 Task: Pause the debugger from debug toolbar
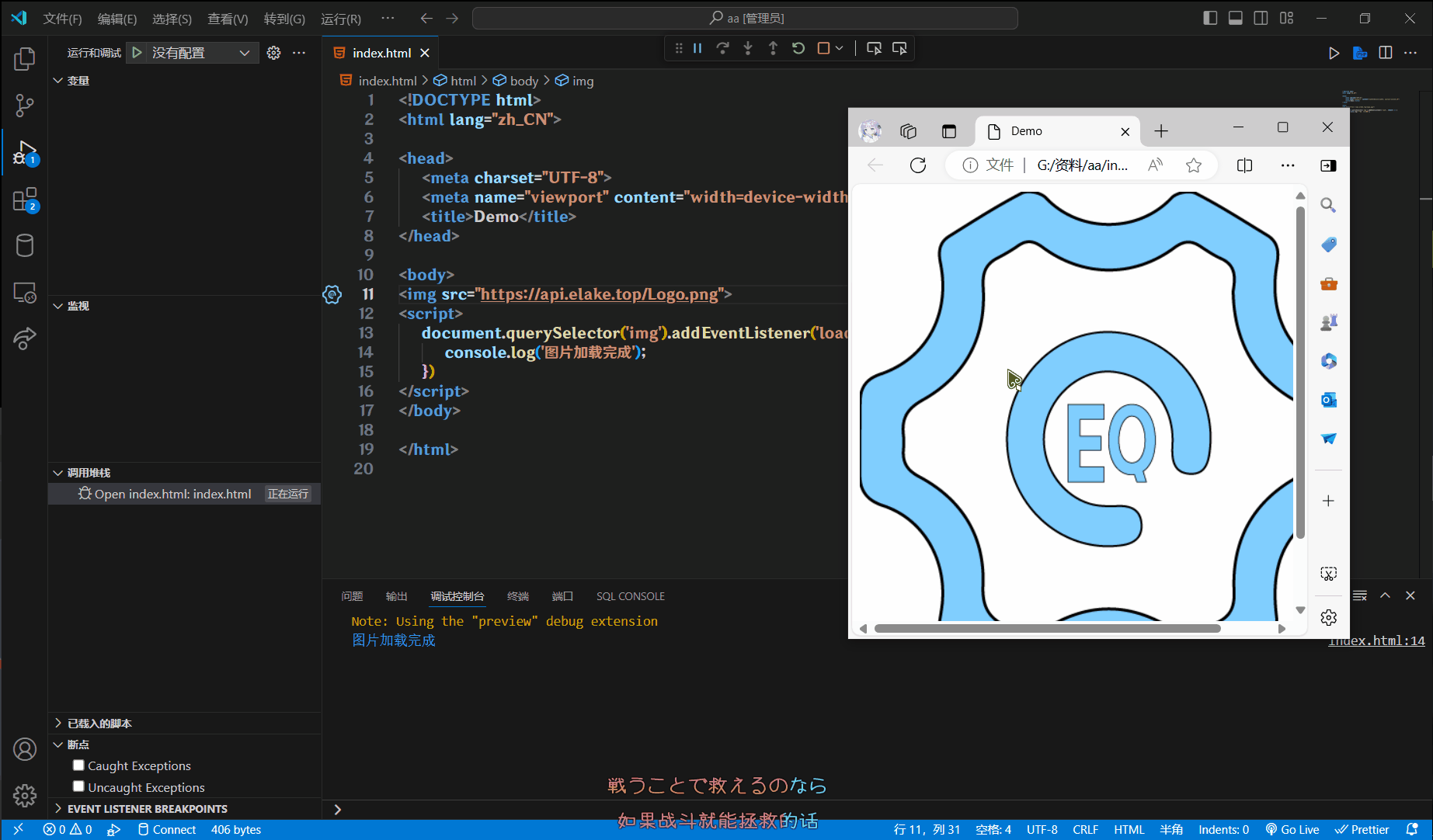click(697, 48)
